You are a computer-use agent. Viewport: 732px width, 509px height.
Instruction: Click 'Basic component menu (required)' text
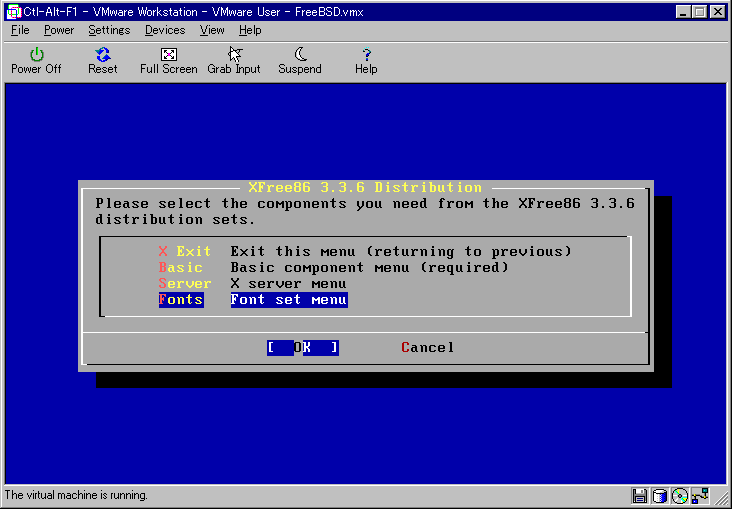[369, 268]
